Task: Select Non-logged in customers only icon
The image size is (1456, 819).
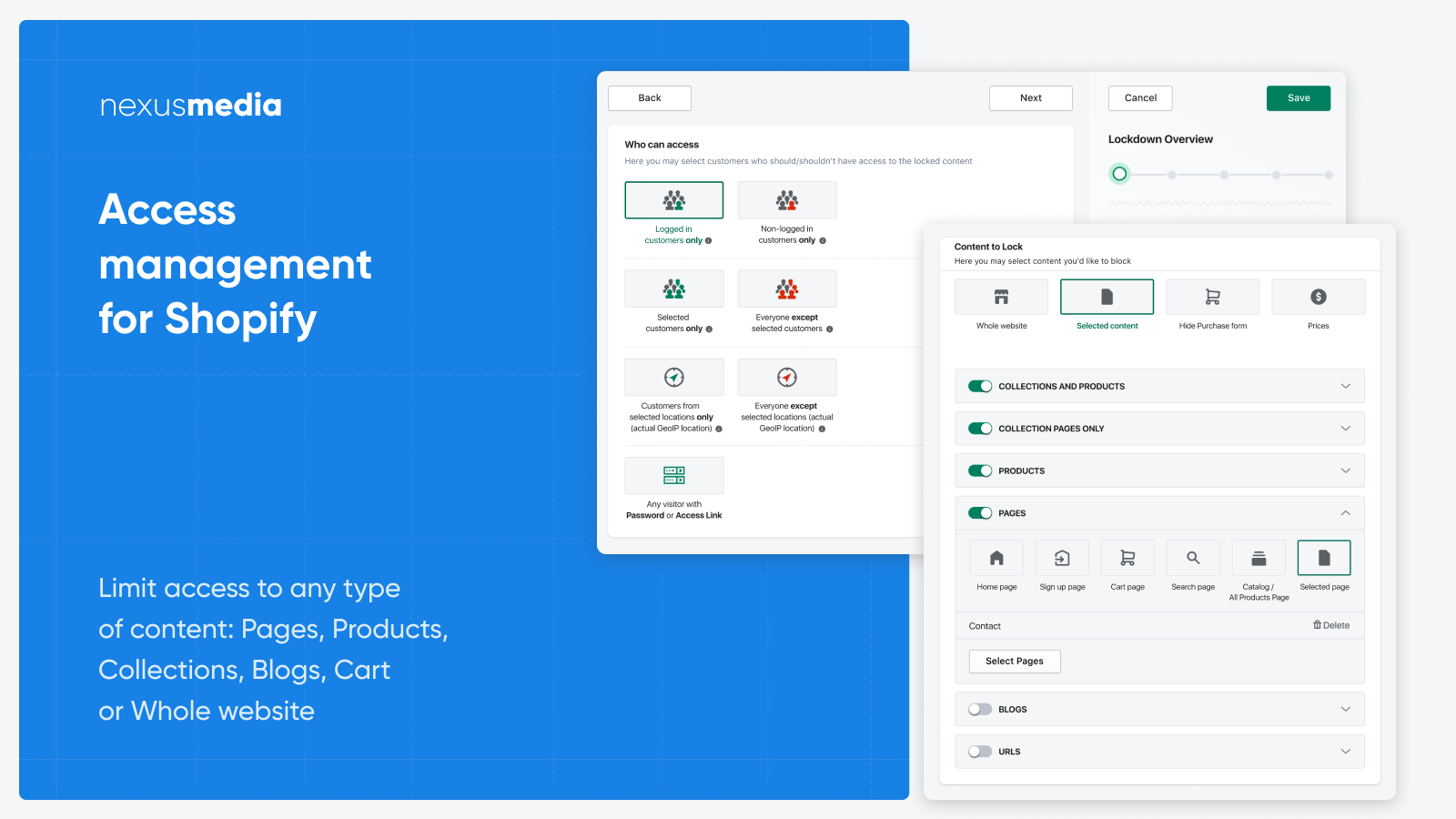Action: point(787,200)
